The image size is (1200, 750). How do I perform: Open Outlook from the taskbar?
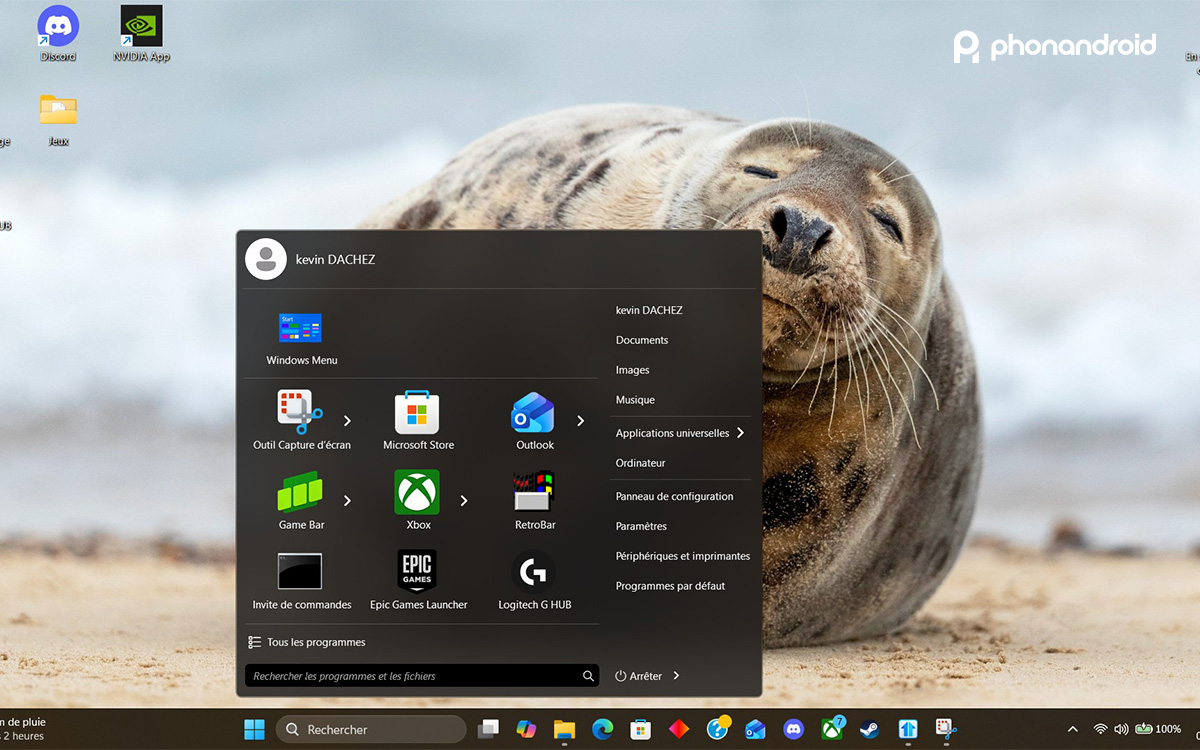[x=755, y=729]
